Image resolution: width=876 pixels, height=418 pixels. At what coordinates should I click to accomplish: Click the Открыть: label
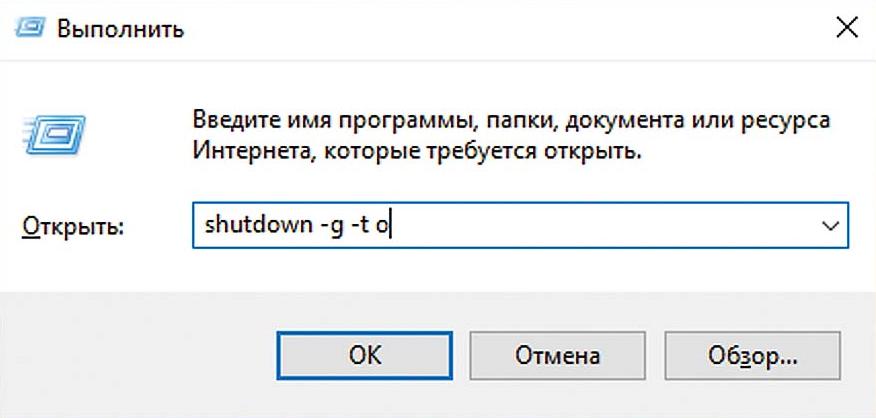[71, 227]
